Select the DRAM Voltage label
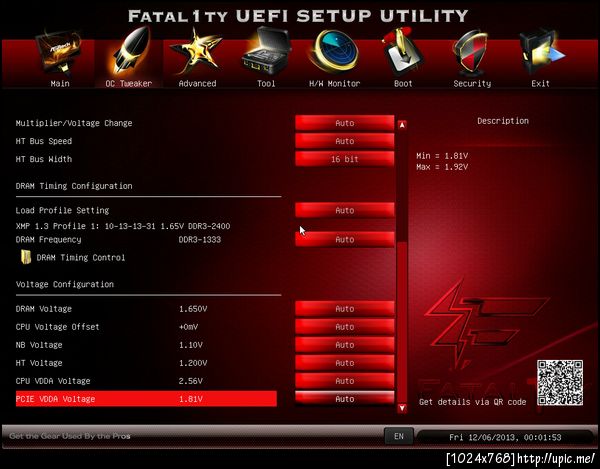The width and height of the screenshot is (600, 469). [x=44, y=309]
